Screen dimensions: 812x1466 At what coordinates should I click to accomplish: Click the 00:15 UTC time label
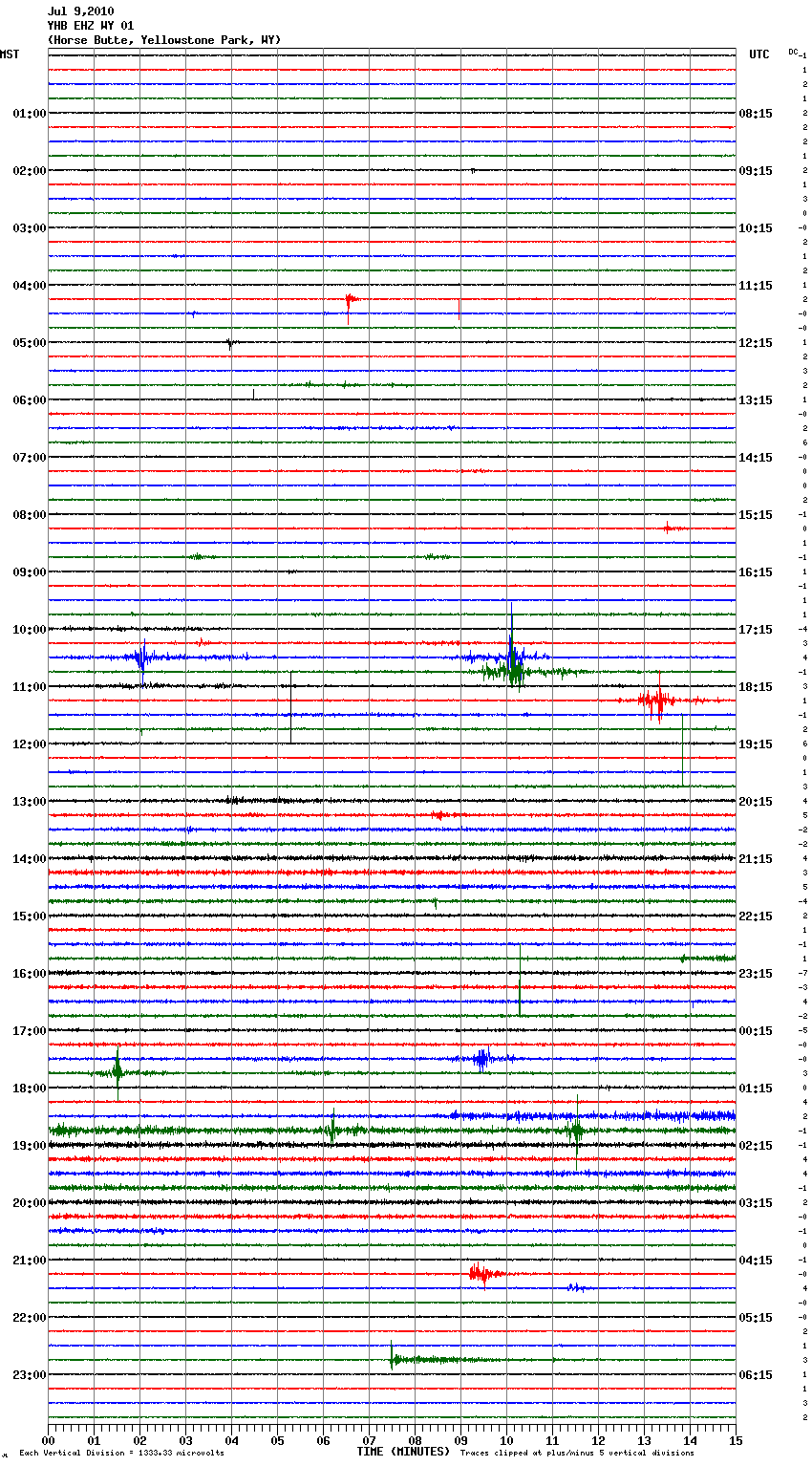coord(756,1031)
